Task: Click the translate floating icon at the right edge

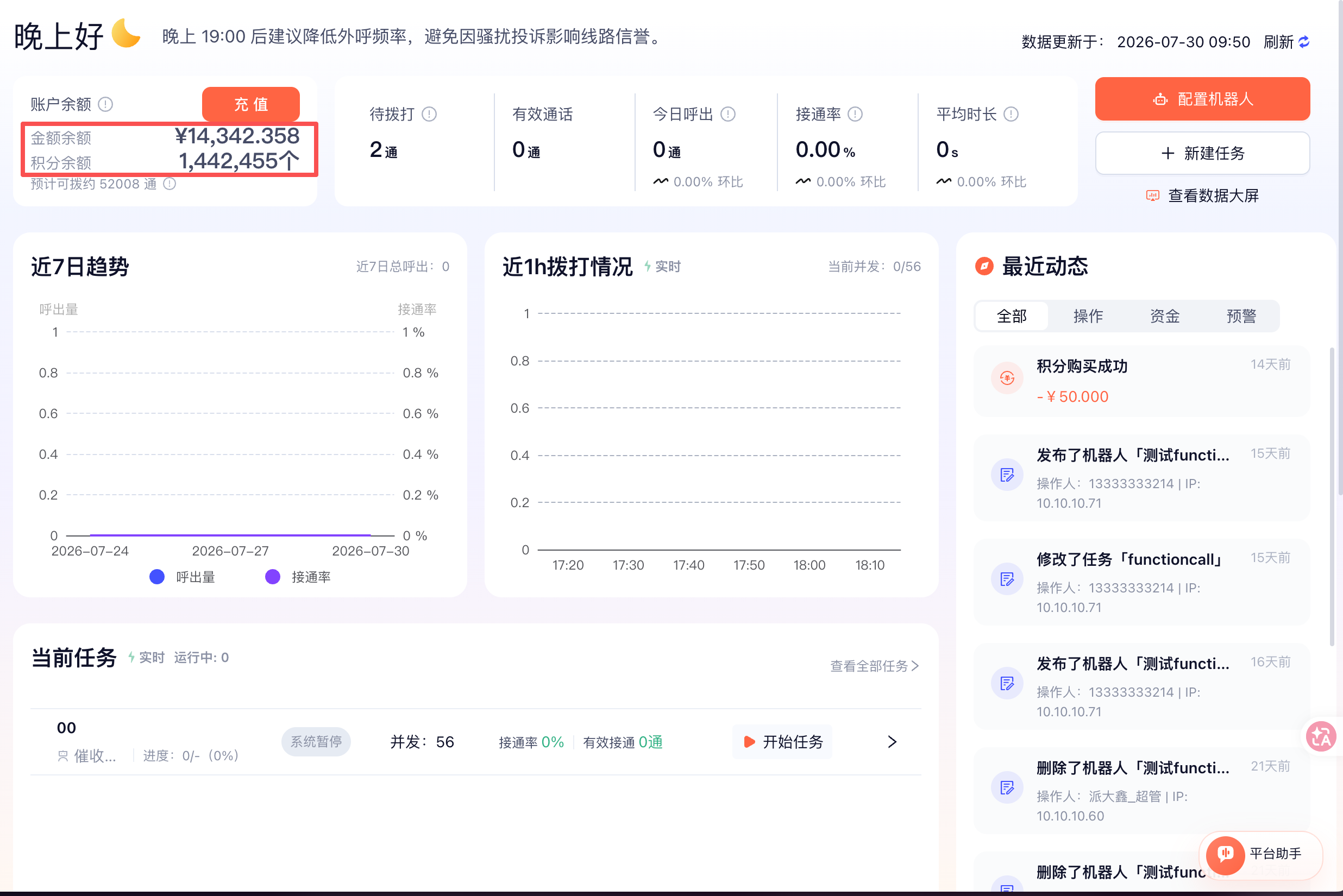Action: coord(1321,736)
